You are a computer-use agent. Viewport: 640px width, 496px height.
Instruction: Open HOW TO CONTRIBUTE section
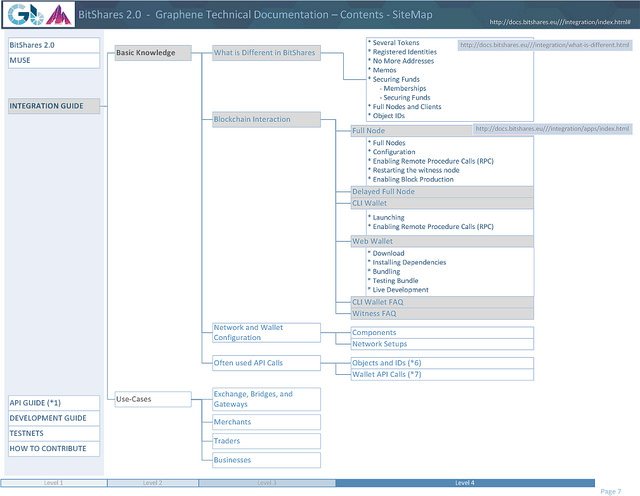click(x=54, y=448)
